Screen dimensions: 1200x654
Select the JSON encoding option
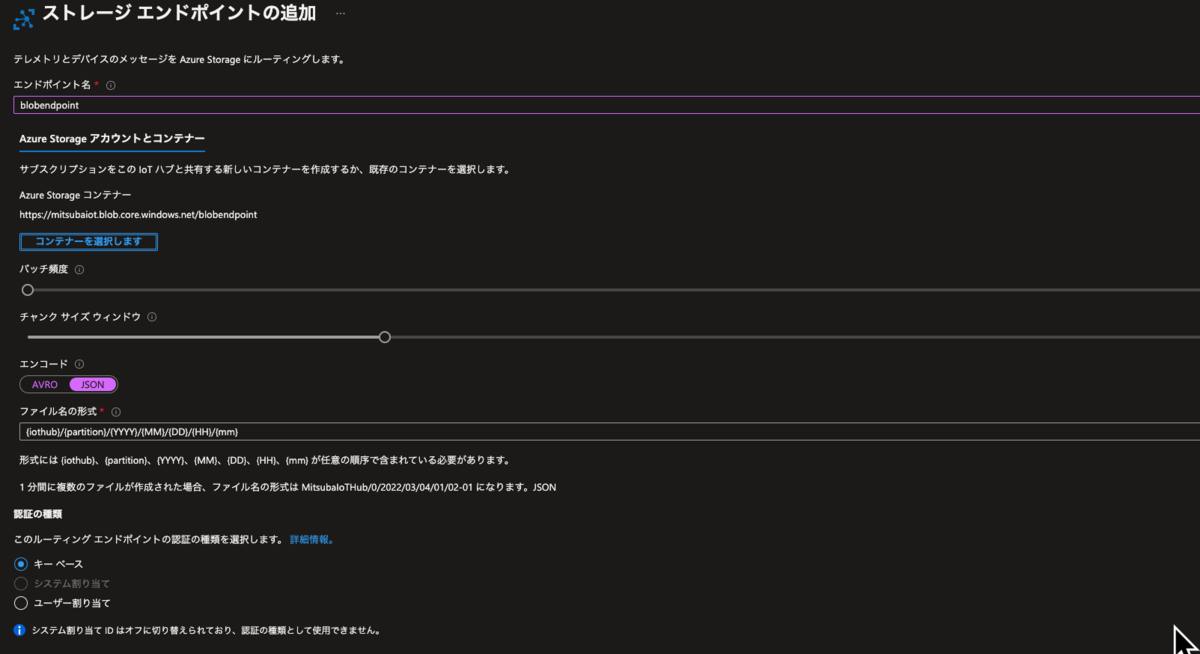[x=93, y=384]
